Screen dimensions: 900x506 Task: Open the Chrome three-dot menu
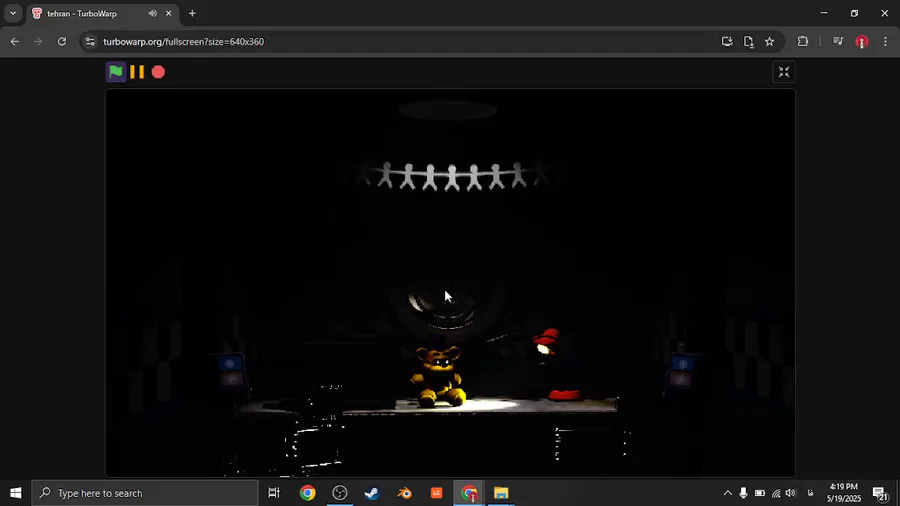tap(885, 41)
